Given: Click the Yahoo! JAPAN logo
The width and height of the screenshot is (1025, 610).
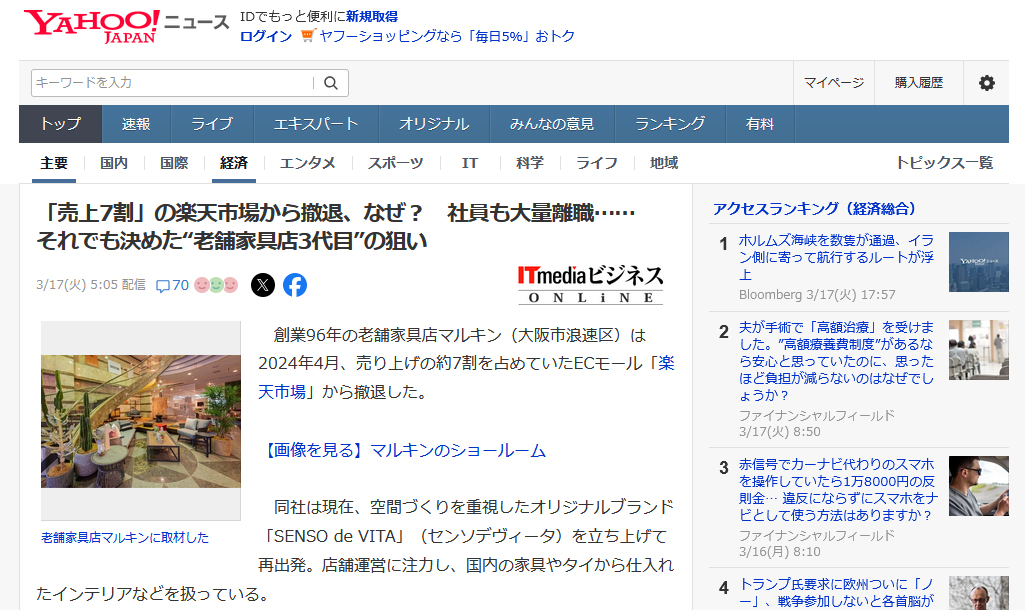Looking at the screenshot, I should click(92, 26).
